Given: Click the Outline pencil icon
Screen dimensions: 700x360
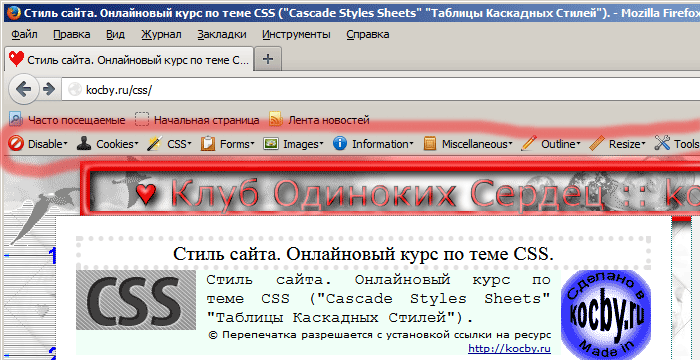Looking at the screenshot, I should pos(528,144).
